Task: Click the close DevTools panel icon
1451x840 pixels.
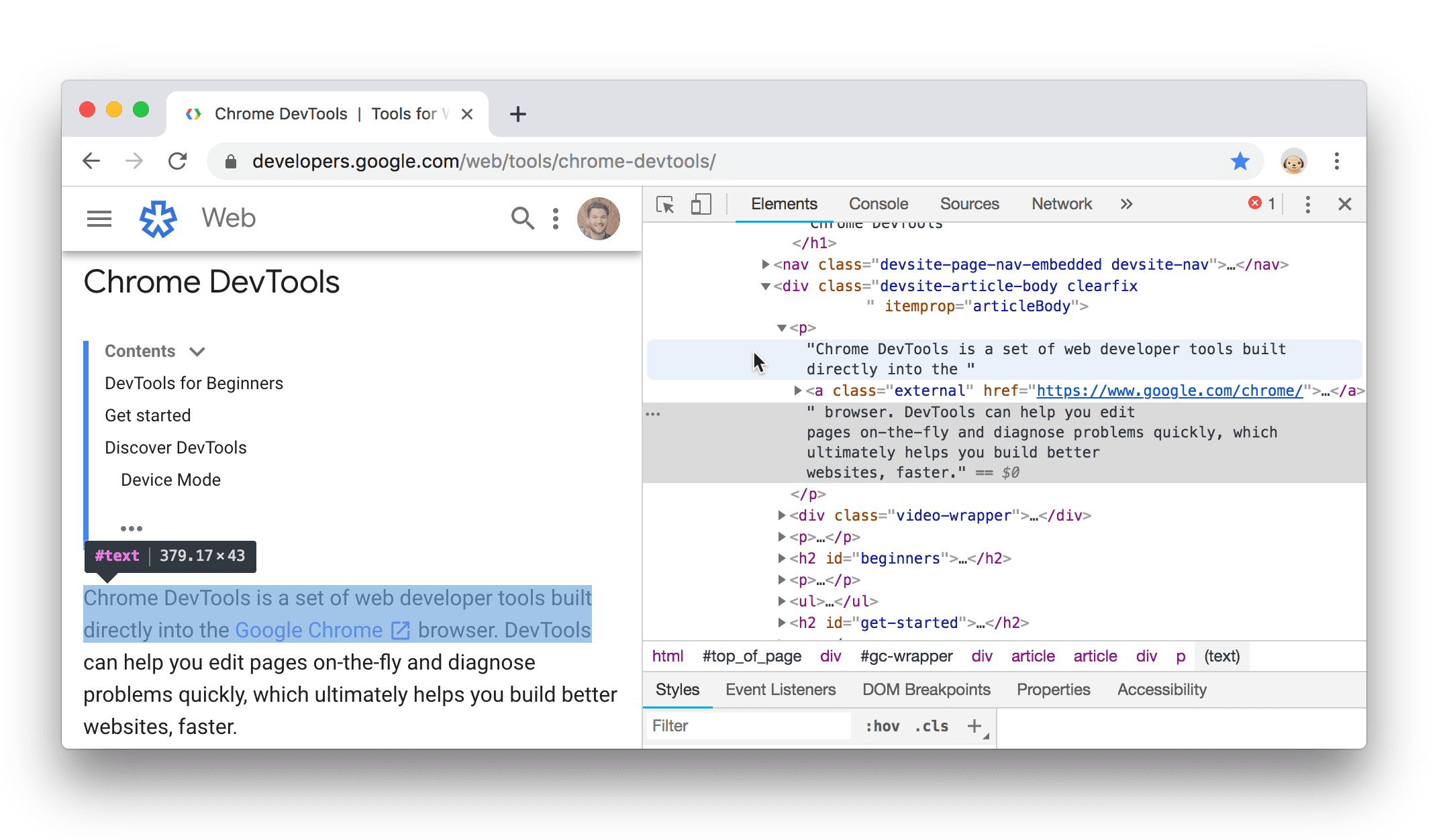Action: [x=1345, y=204]
